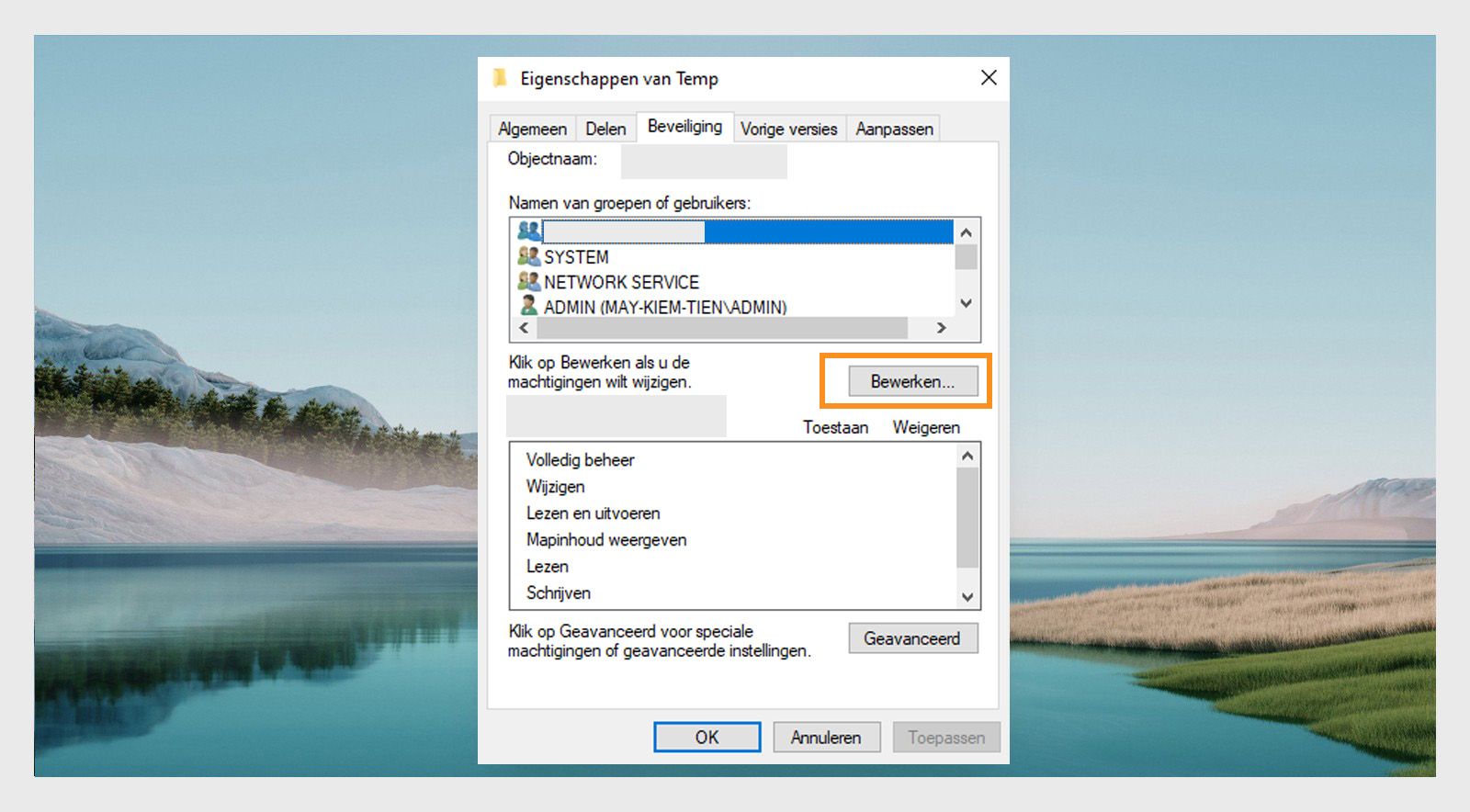Click the Mapinhoud weergeven permission
Viewport: 1470px width, 812px height.
(x=606, y=540)
